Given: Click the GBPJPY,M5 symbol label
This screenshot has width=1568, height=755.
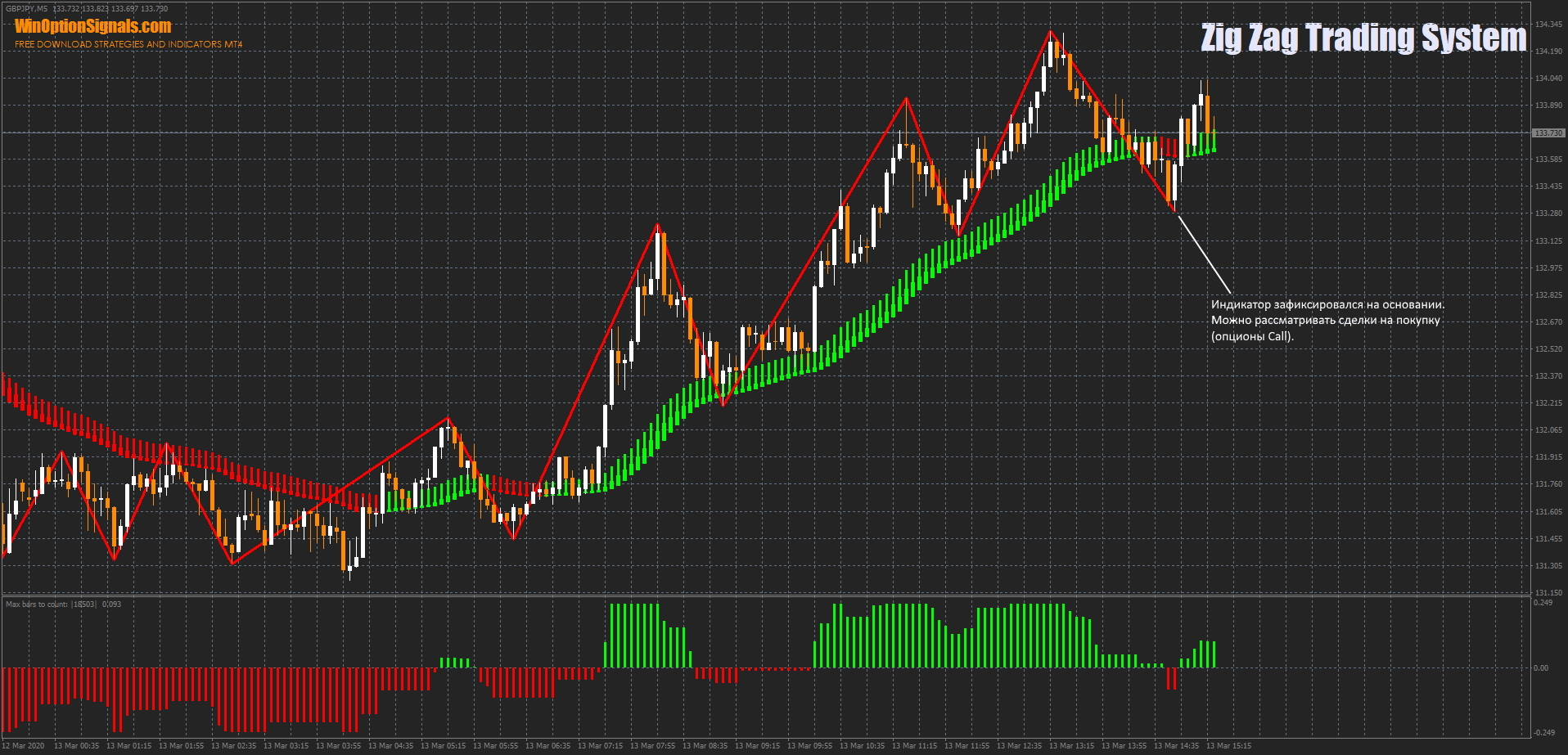Looking at the screenshot, I should [26, 9].
